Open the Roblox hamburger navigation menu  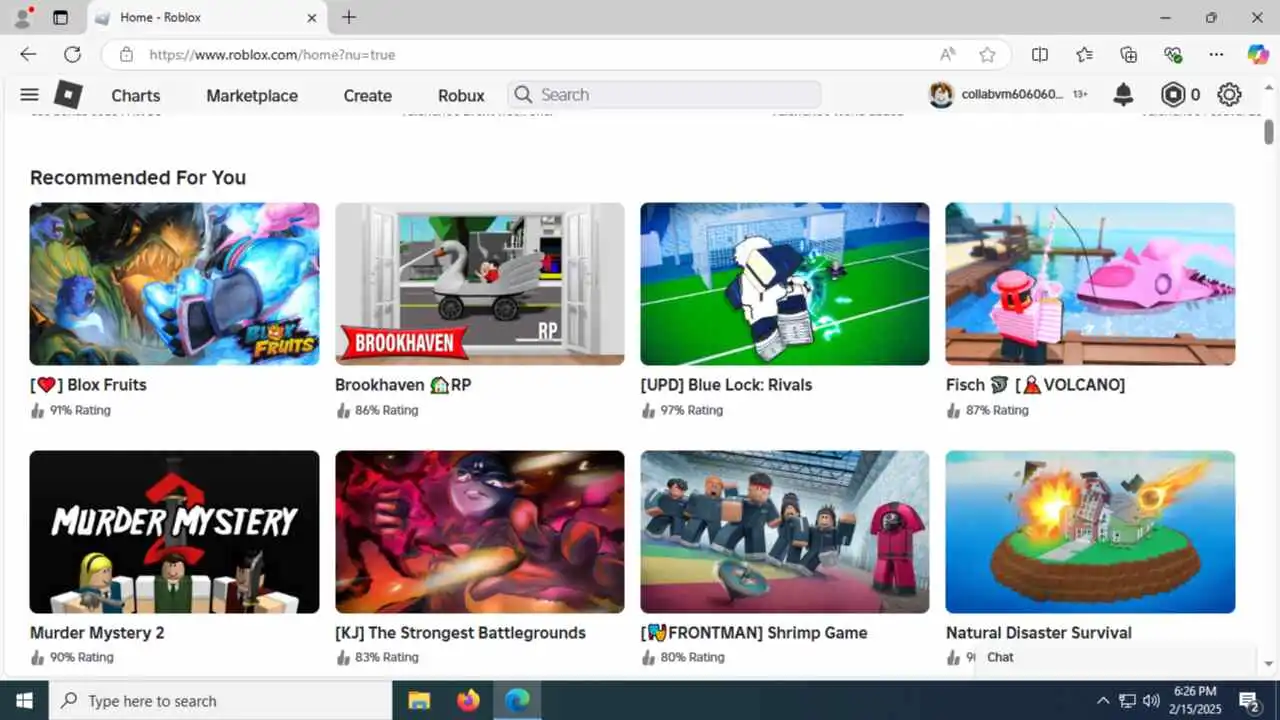pyautogui.click(x=29, y=95)
